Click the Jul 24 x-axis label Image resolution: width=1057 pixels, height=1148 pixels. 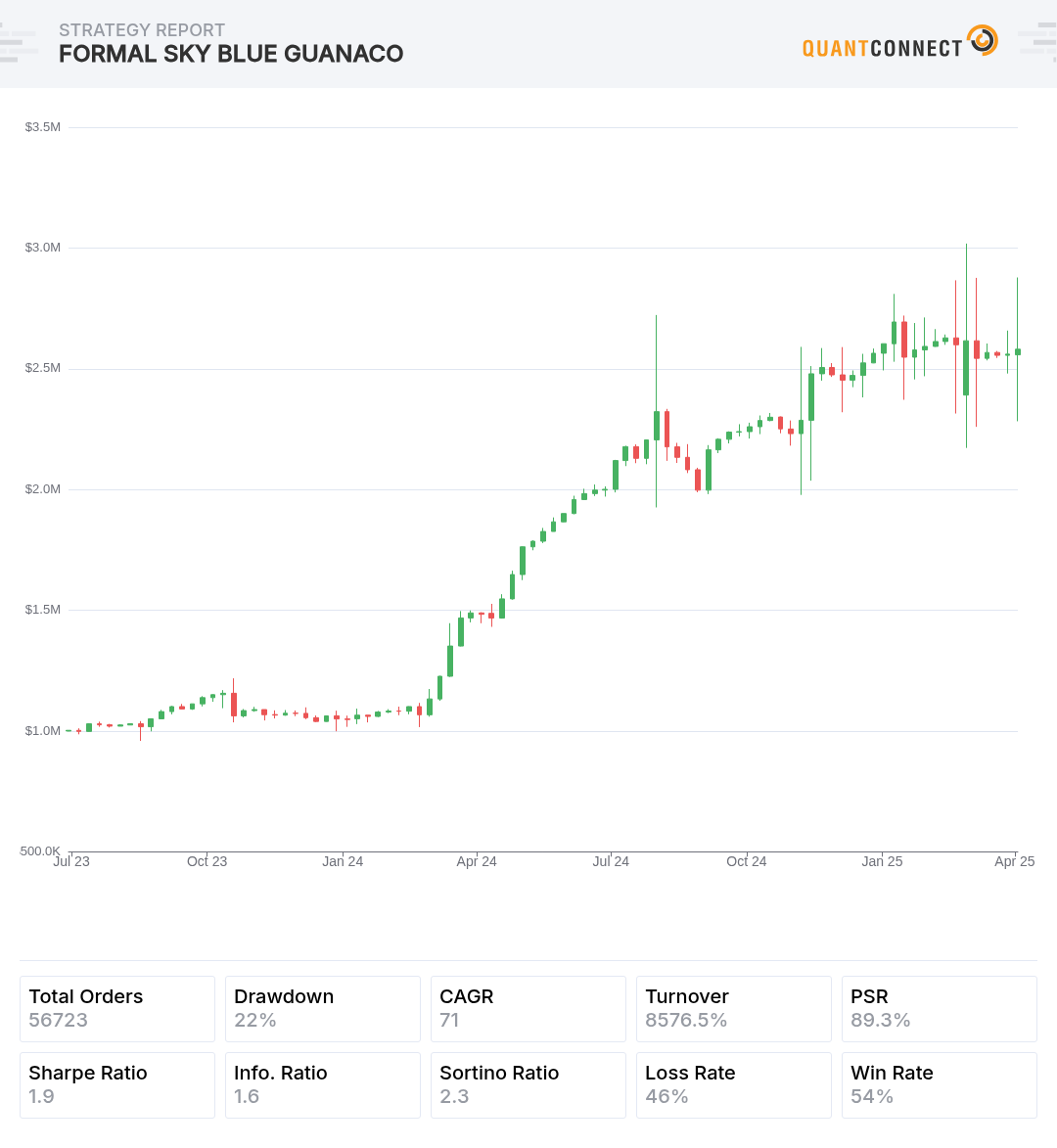coord(611,861)
